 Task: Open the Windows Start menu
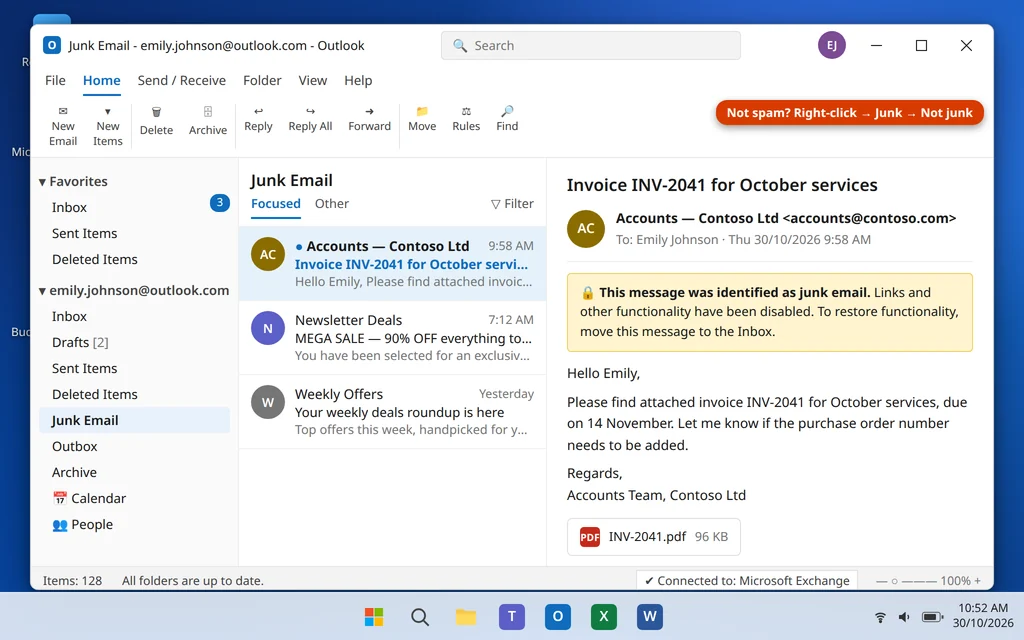tap(374, 616)
